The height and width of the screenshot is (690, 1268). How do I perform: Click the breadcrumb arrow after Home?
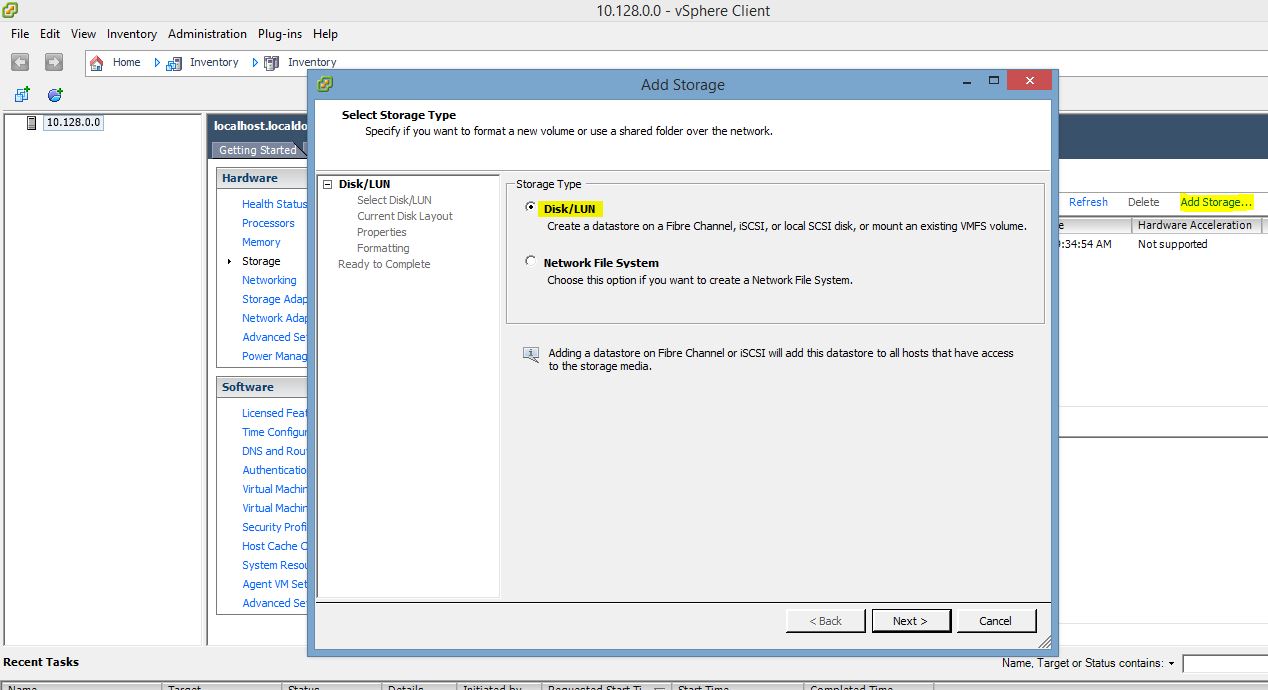click(156, 62)
